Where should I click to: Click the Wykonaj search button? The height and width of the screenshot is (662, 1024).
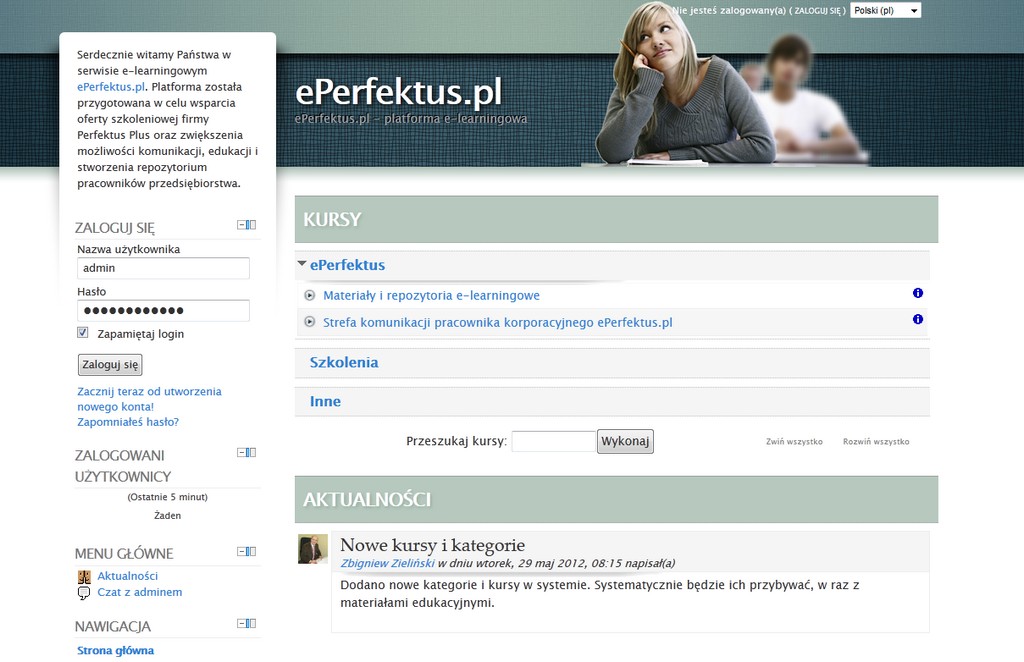point(625,441)
